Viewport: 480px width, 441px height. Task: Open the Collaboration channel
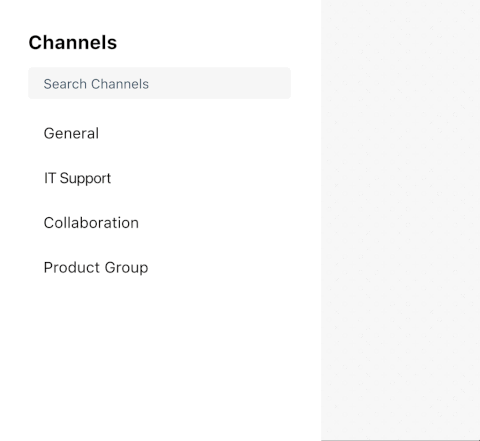[159, 223]
